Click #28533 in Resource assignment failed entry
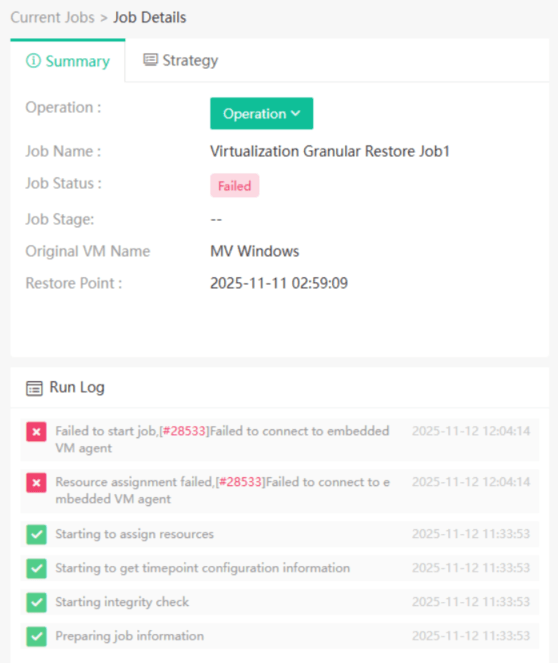 (x=241, y=482)
